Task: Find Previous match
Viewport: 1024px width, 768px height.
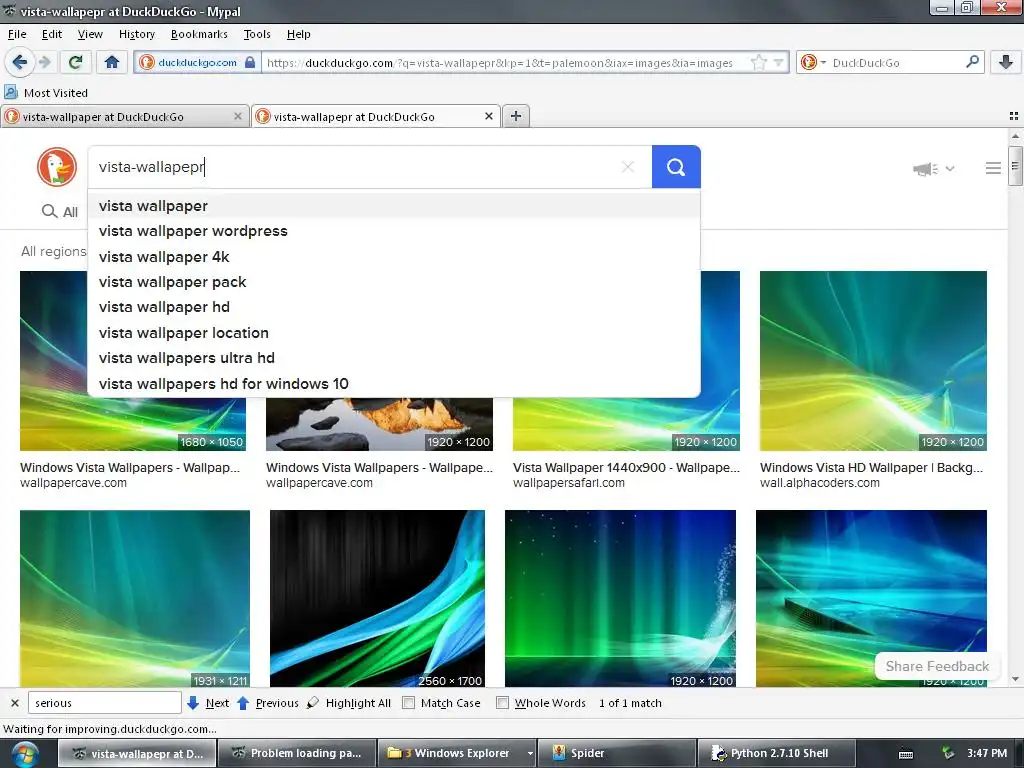Action: click(268, 703)
